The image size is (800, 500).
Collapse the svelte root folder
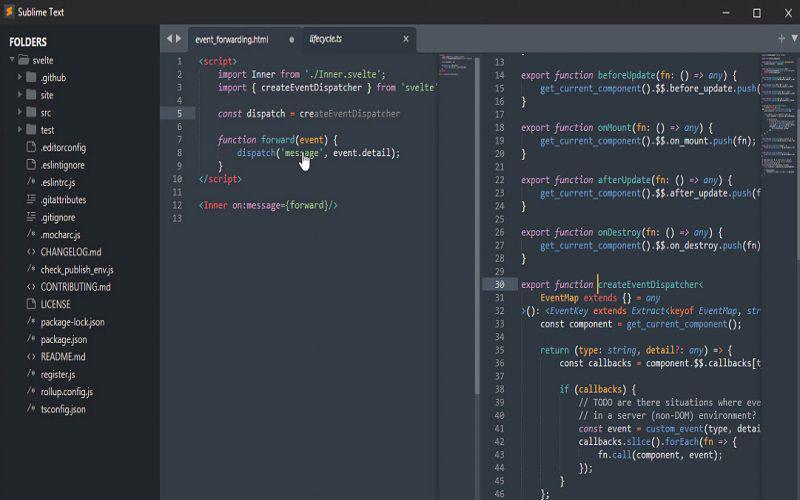pyautogui.click(x=12, y=60)
